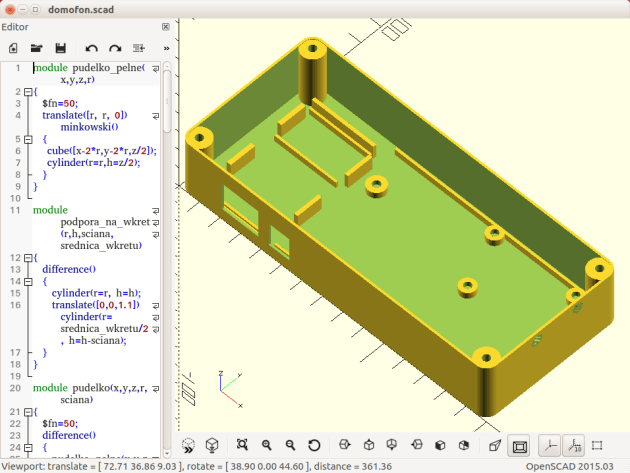Click the 'Editor' panel title
Screen dimensions: 630x473
pos(15,27)
